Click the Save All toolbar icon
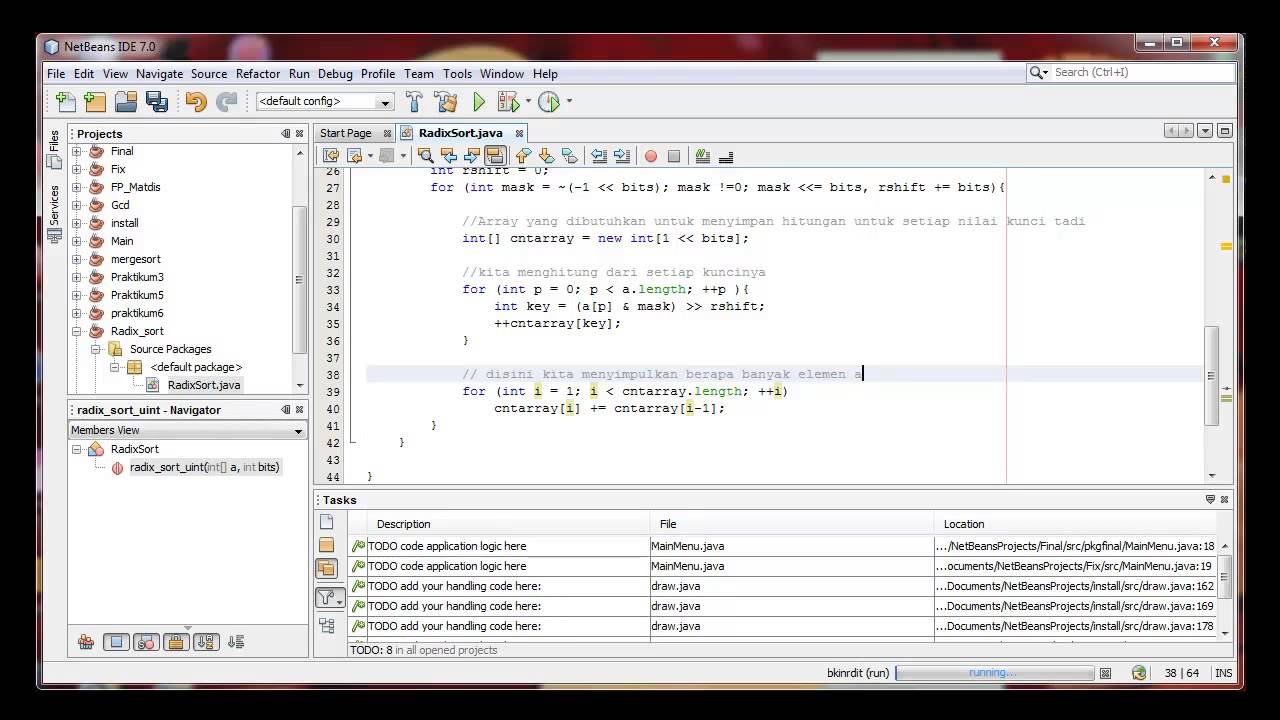1280x720 pixels. 156,101
